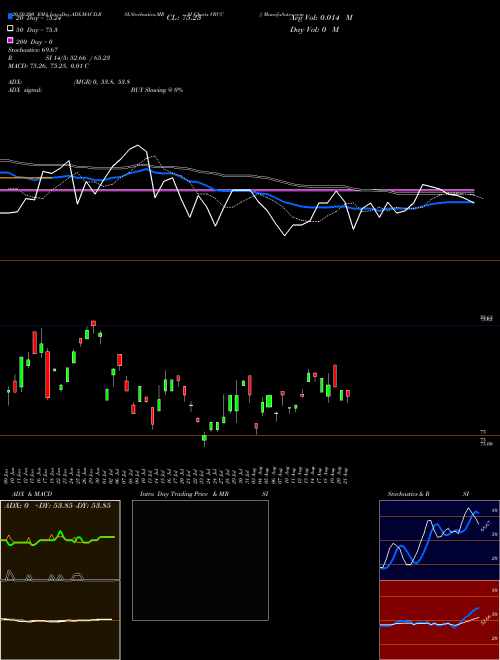500x660 pixels.
Task: Select the CL closing price label
Action: click(184, 18)
